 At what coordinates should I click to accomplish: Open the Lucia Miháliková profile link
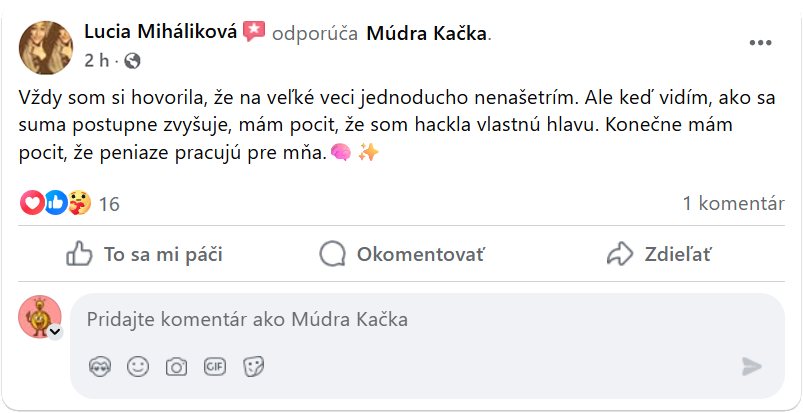pyautogui.click(x=160, y=33)
